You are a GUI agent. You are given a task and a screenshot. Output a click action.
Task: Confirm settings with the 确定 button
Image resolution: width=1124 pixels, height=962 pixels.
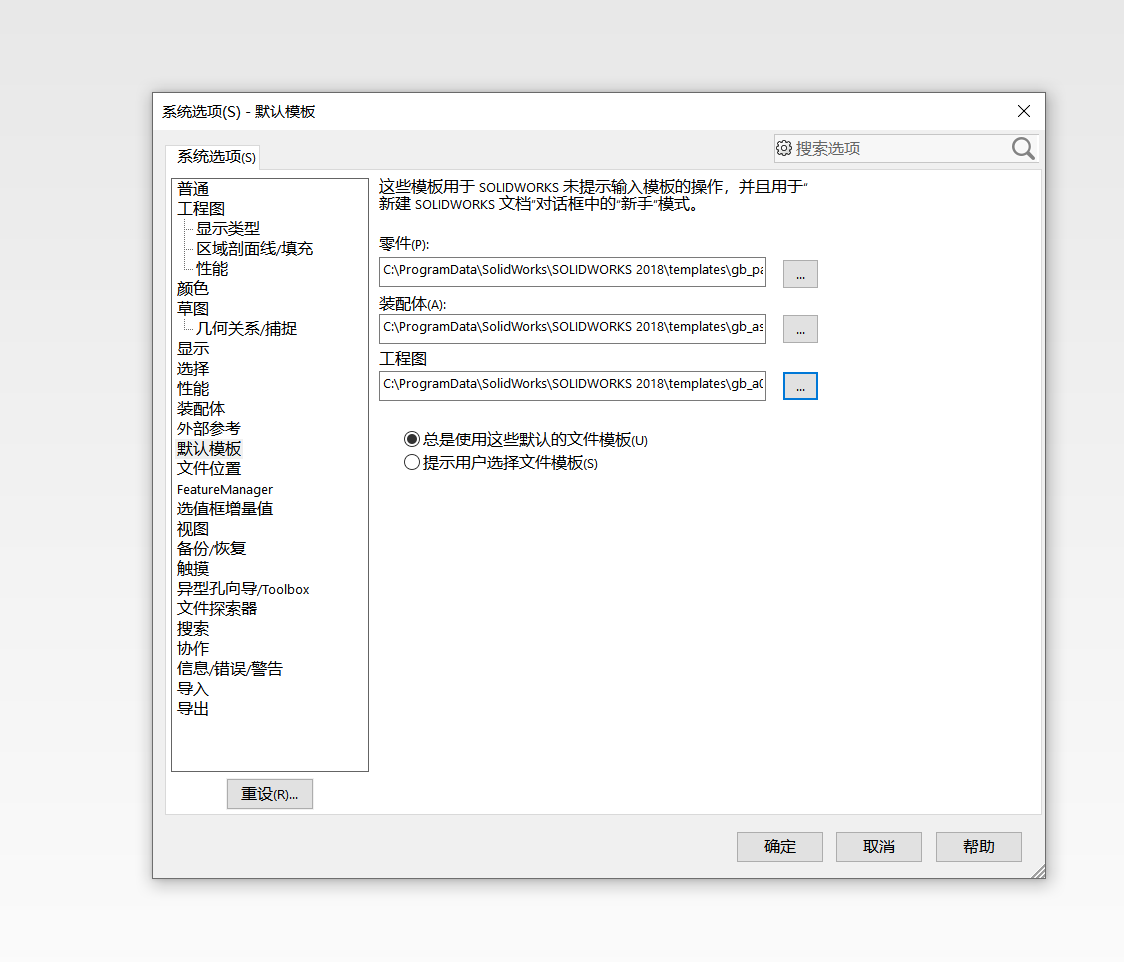point(780,847)
